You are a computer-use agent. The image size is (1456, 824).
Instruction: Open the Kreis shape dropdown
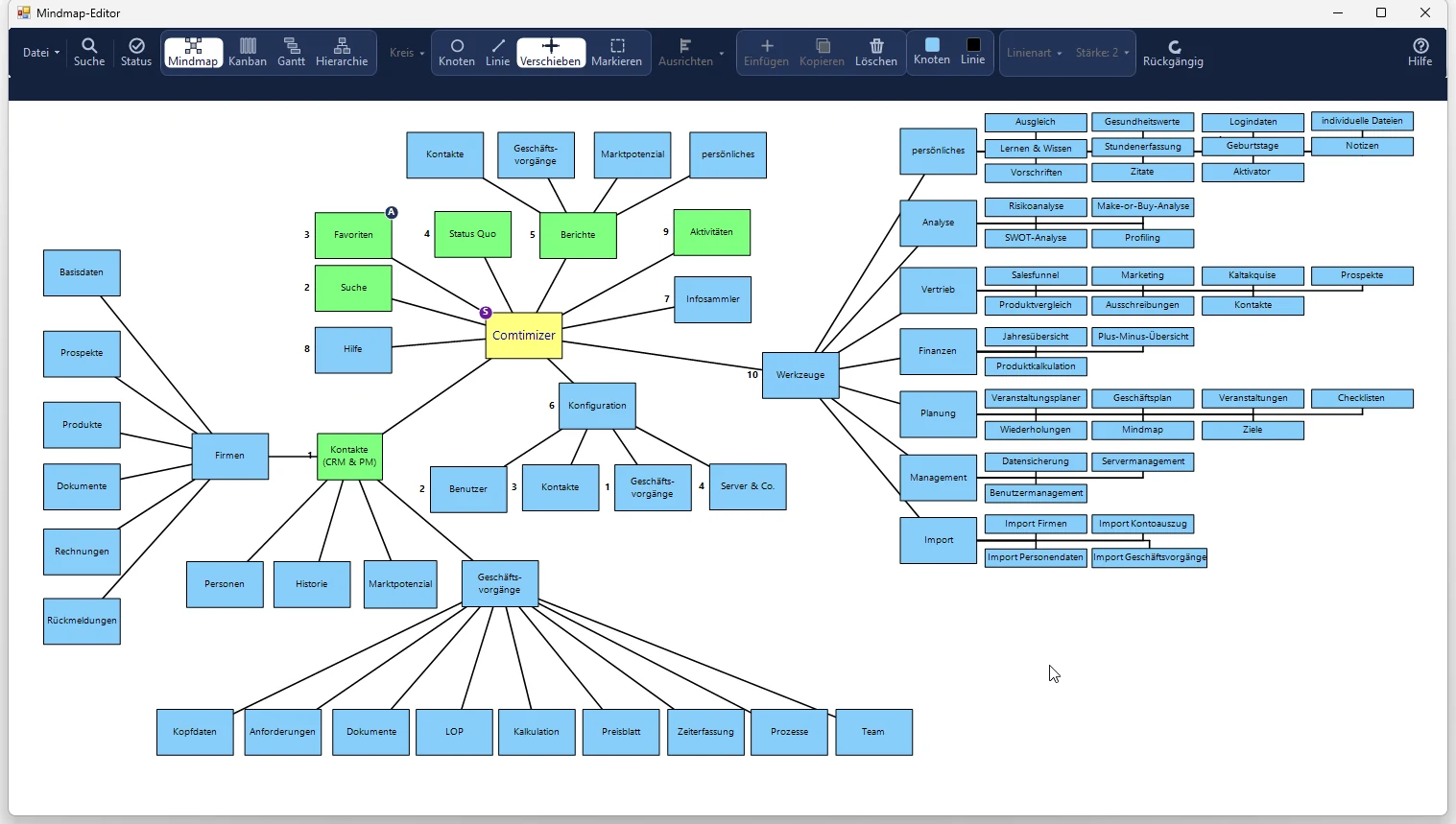click(x=407, y=53)
